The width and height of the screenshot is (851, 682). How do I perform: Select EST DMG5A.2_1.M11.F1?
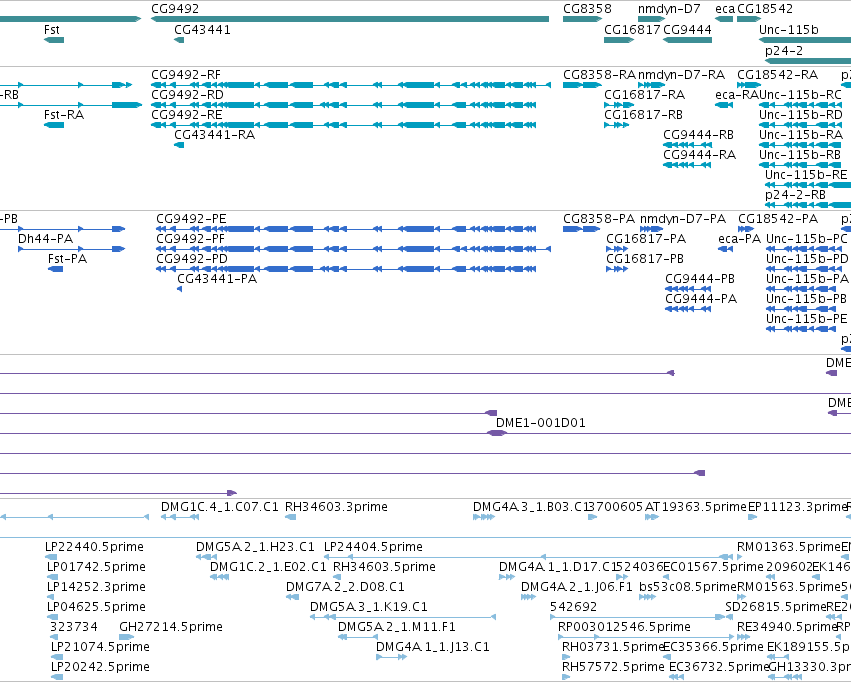[397, 627]
